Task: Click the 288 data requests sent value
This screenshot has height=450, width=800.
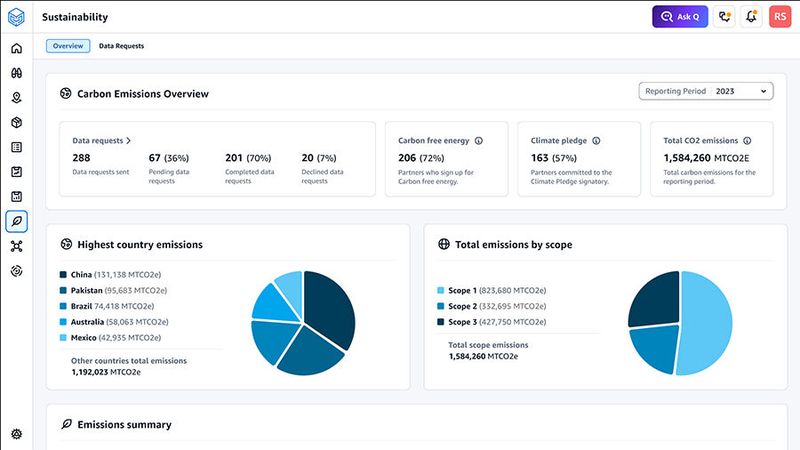Action: coord(81,158)
